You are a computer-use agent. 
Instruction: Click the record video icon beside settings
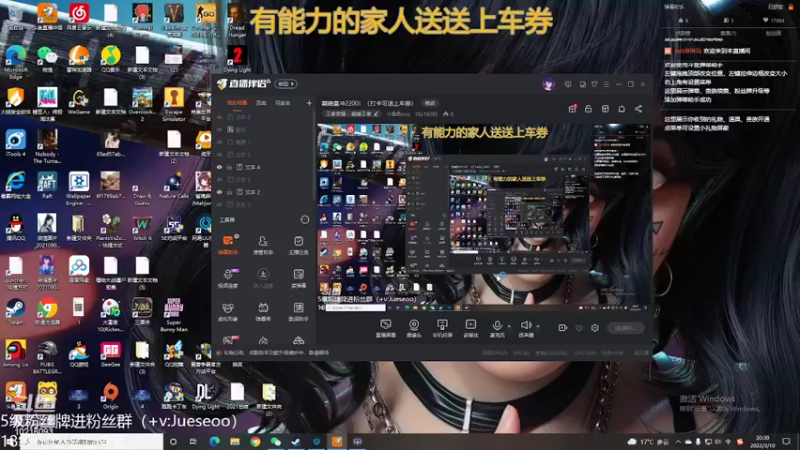[x=562, y=328]
